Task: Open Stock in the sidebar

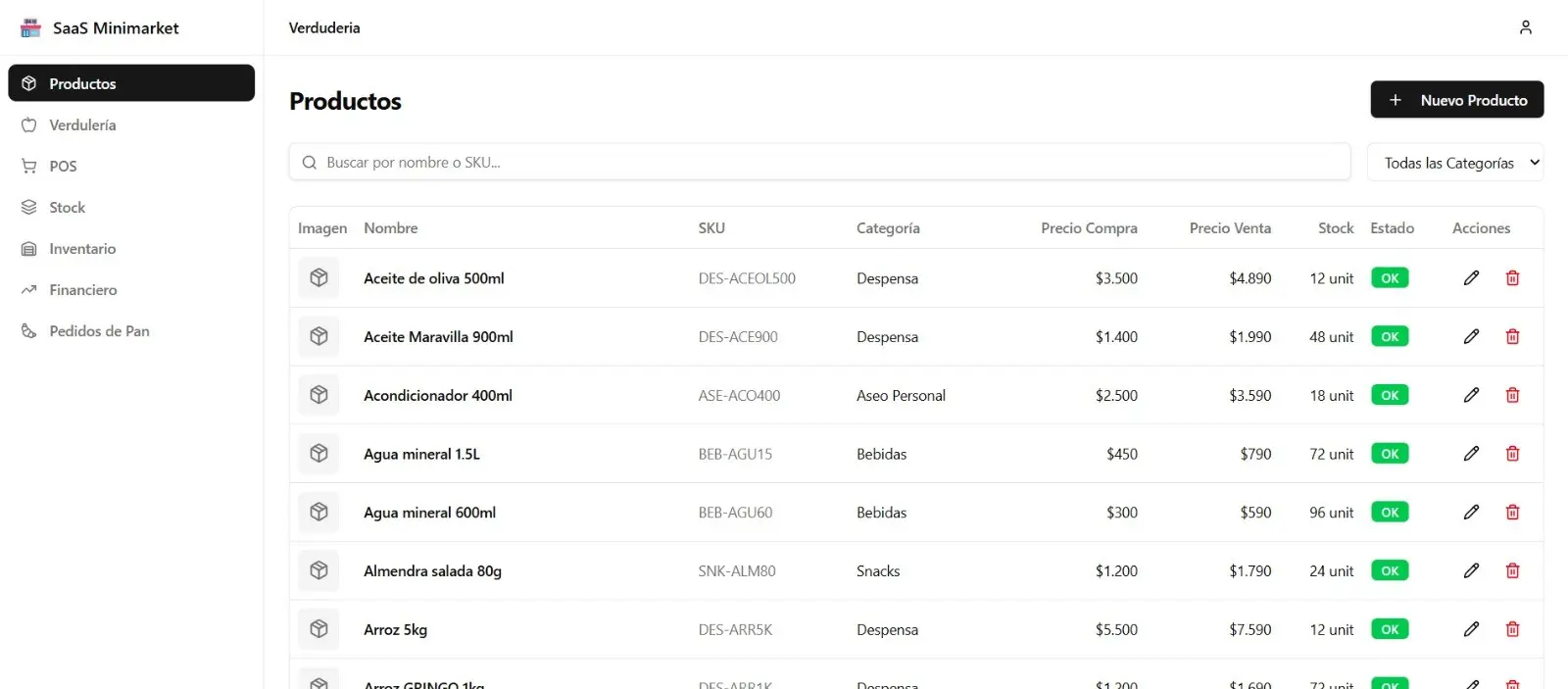Action: [131, 207]
